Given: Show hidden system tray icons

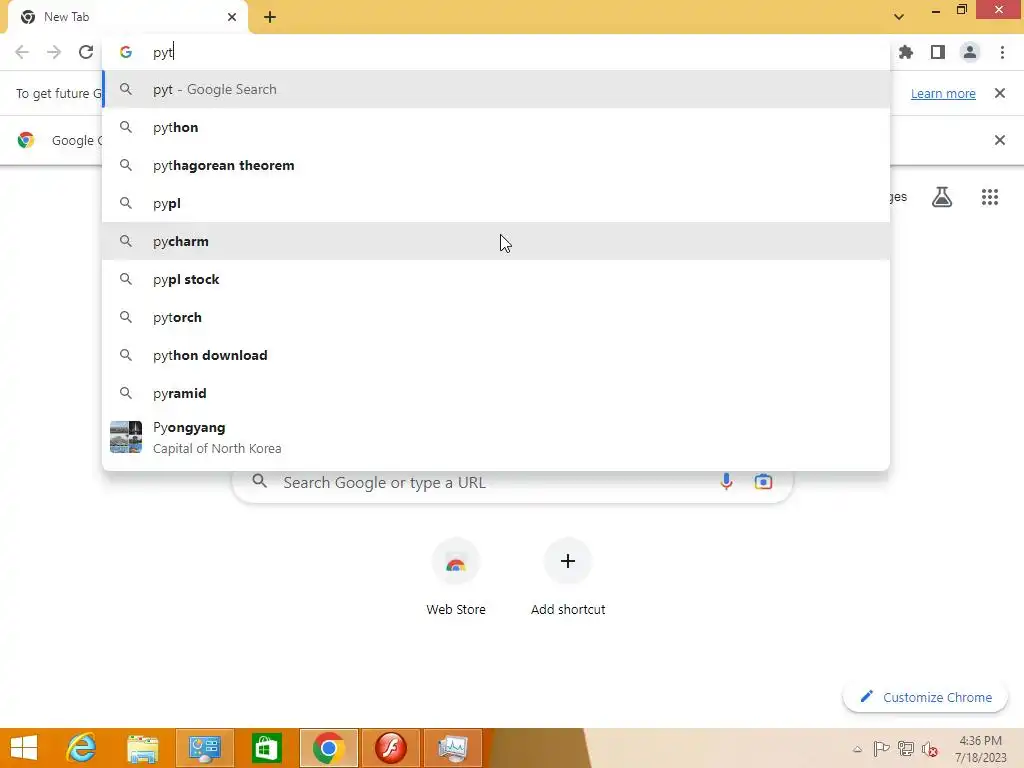Looking at the screenshot, I should tap(857, 749).
